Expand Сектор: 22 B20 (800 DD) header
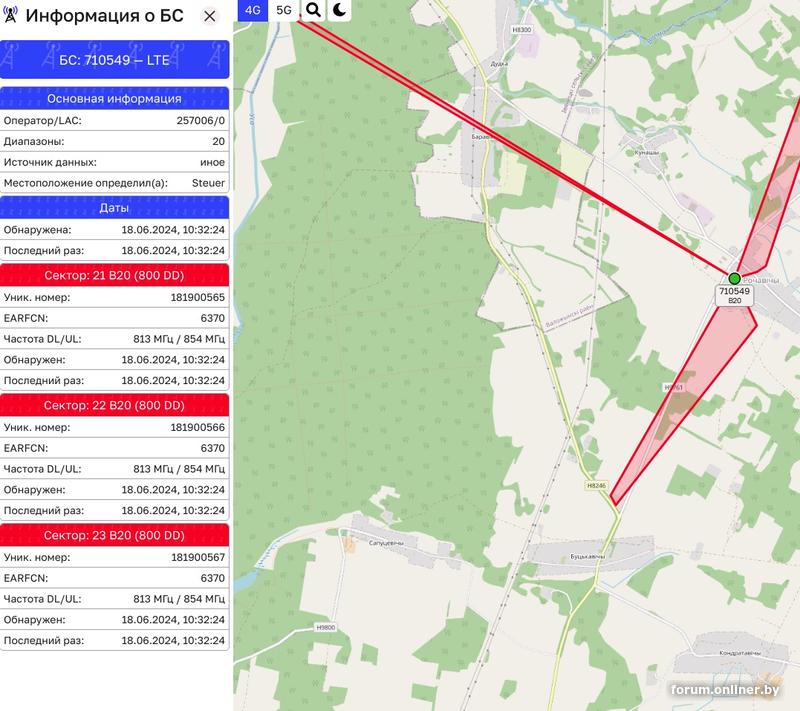 coord(114,405)
